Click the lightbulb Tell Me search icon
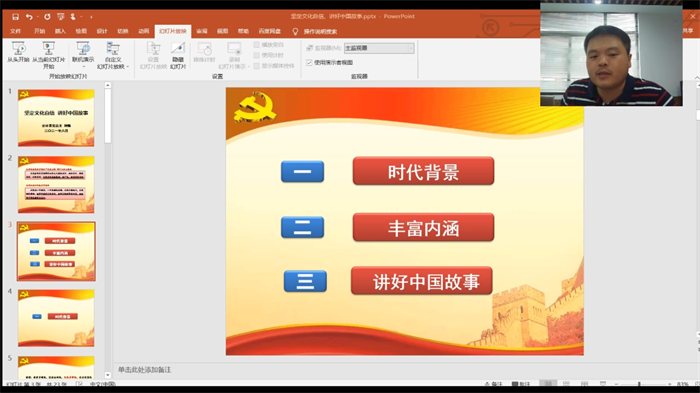Image resolution: width=700 pixels, height=393 pixels. [x=295, y=31]
